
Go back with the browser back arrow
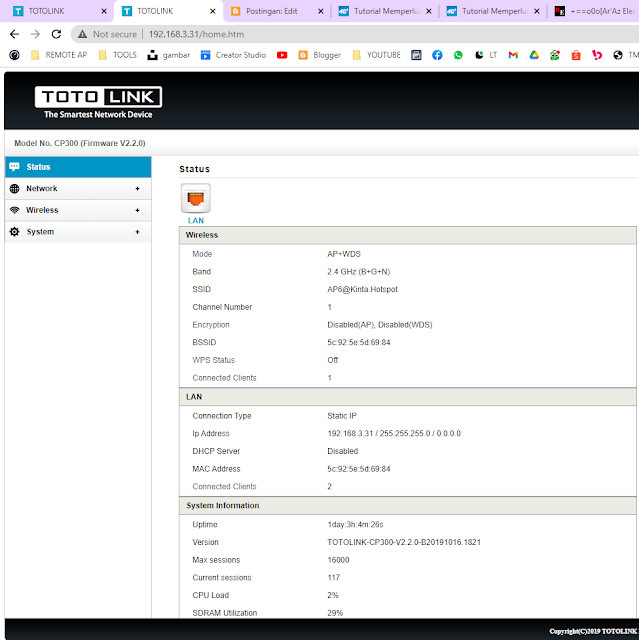tap(14, 34)
